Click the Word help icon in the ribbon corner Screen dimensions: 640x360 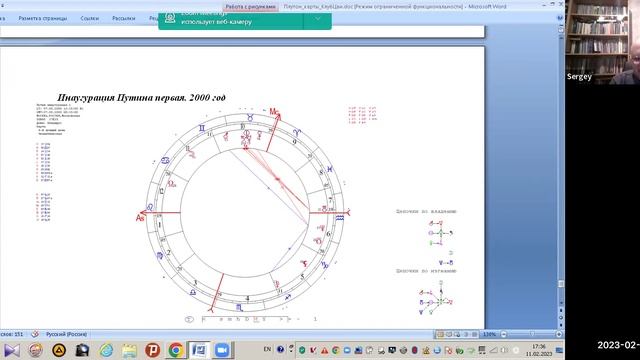560,18
